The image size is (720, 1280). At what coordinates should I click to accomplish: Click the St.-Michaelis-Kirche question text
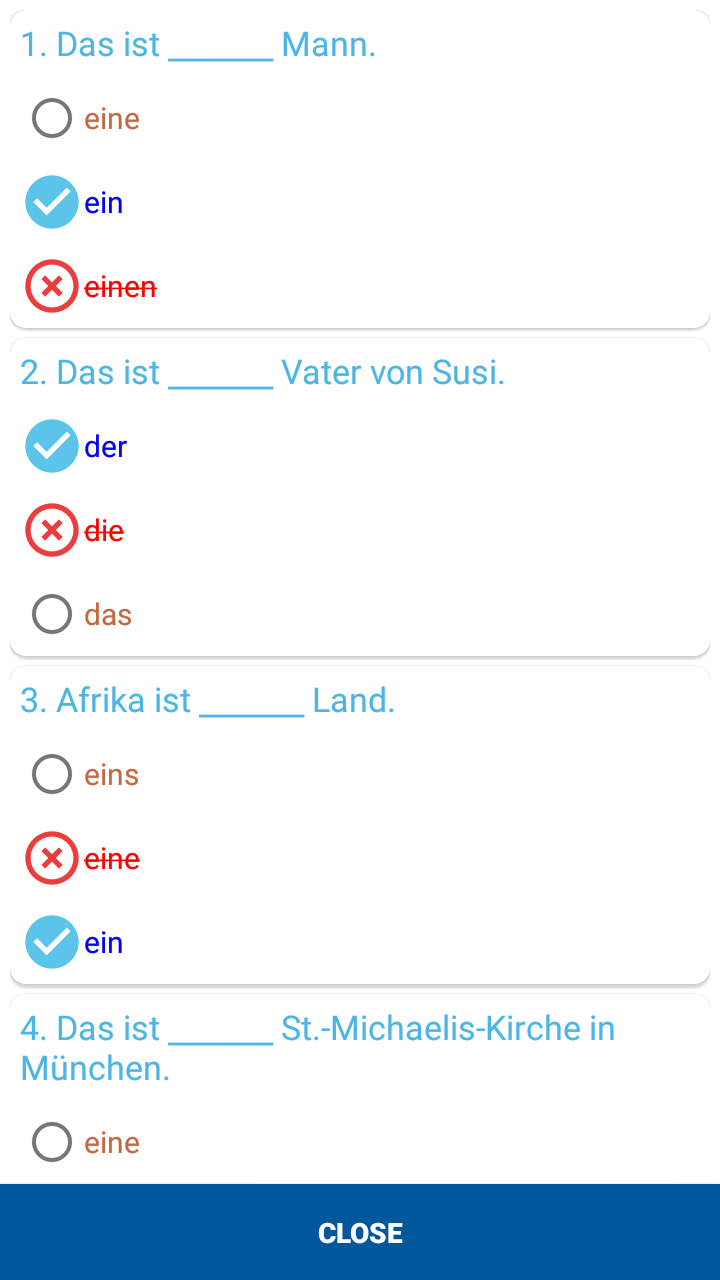pyautogui.click(x=318, y=1048)
